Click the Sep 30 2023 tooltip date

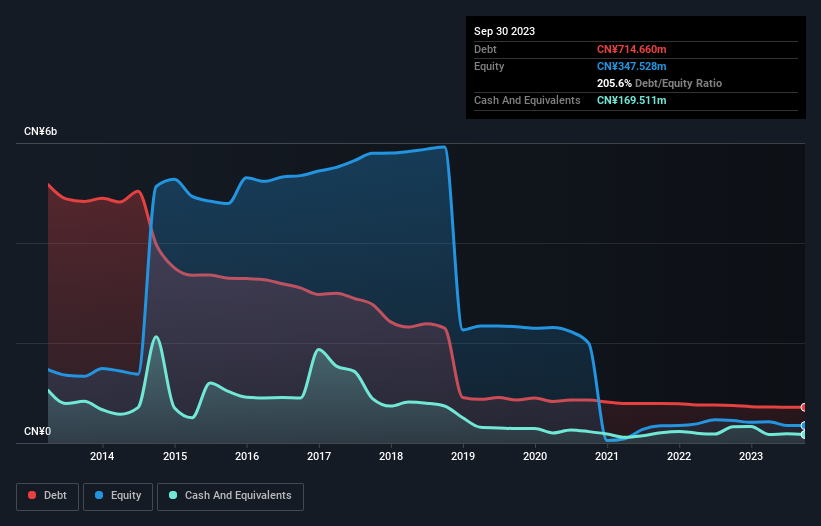[x=504, y=31]
